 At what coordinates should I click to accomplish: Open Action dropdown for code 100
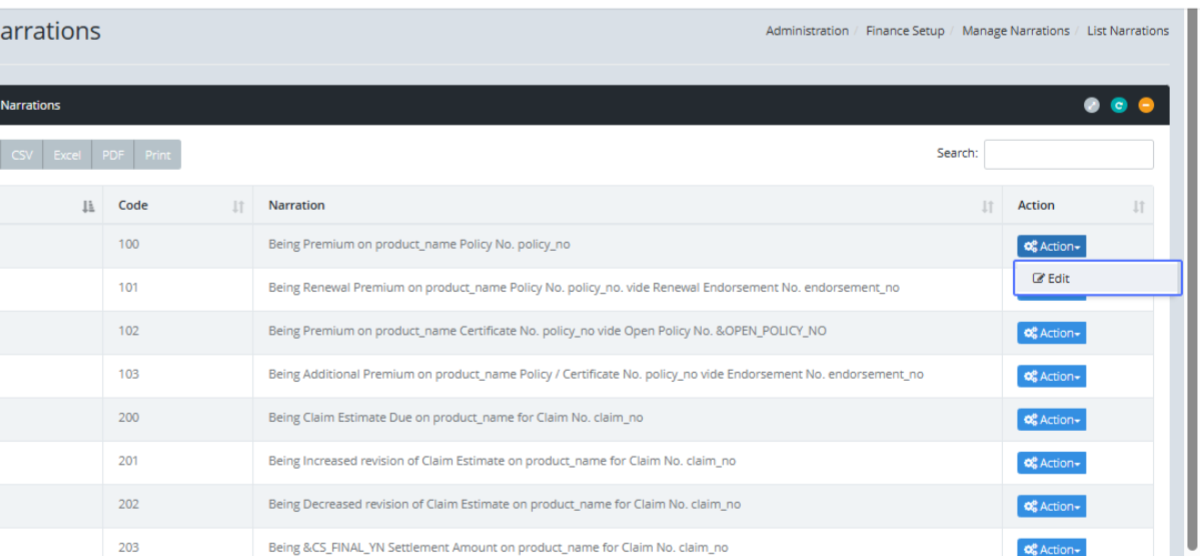tap(1052, 247)
